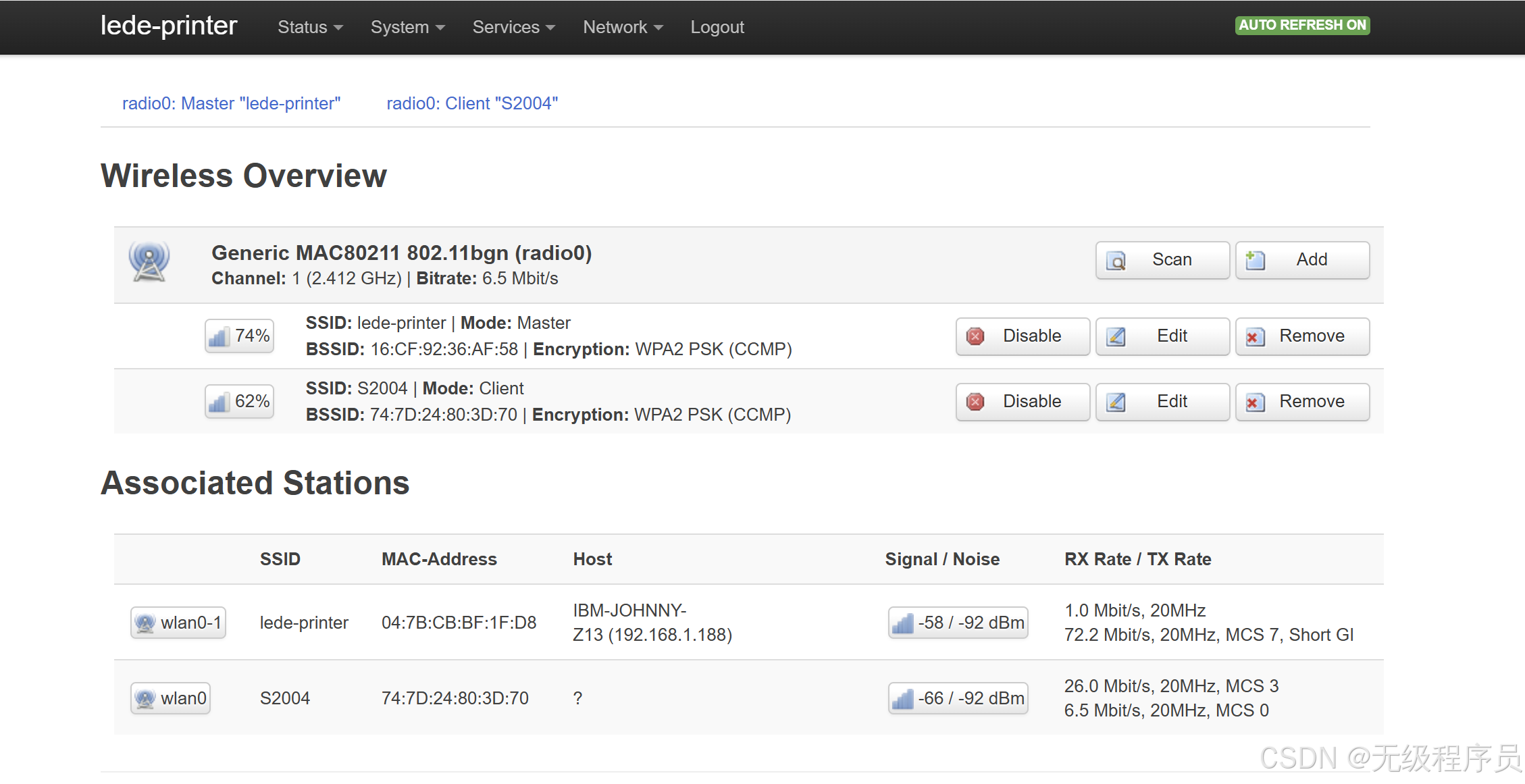Toggle the AUTO REFRESH ON indicator

tap(1302, 26)
